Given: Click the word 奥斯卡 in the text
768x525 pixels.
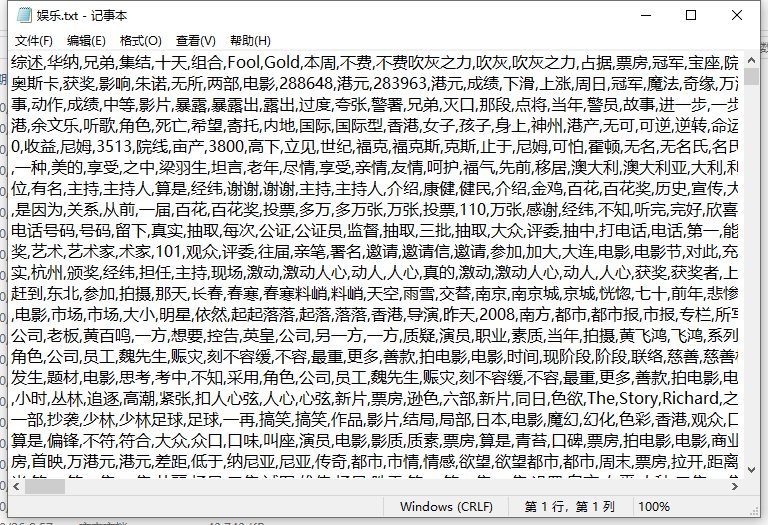Looking at the screenshot, I should point(35,84).
